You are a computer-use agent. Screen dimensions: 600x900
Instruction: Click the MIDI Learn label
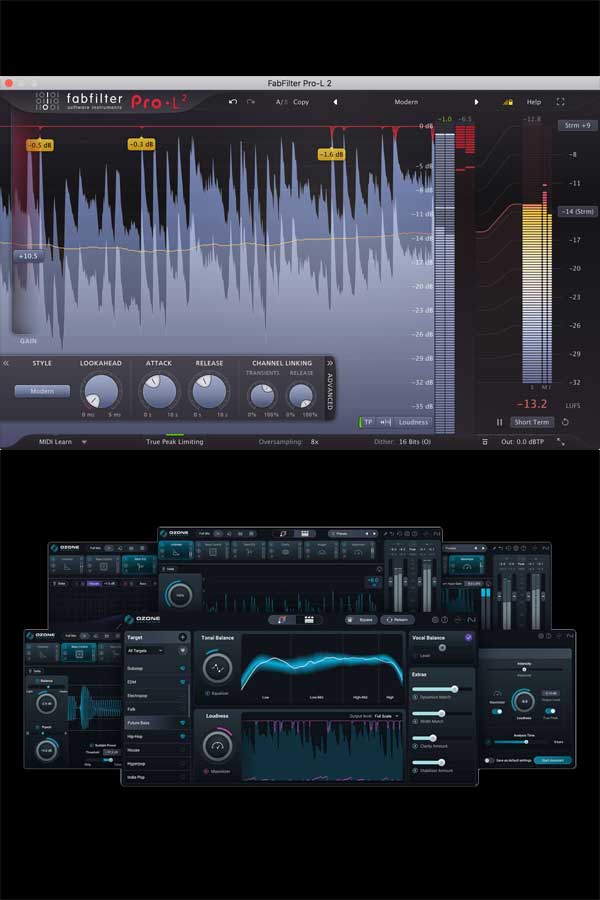55,442
